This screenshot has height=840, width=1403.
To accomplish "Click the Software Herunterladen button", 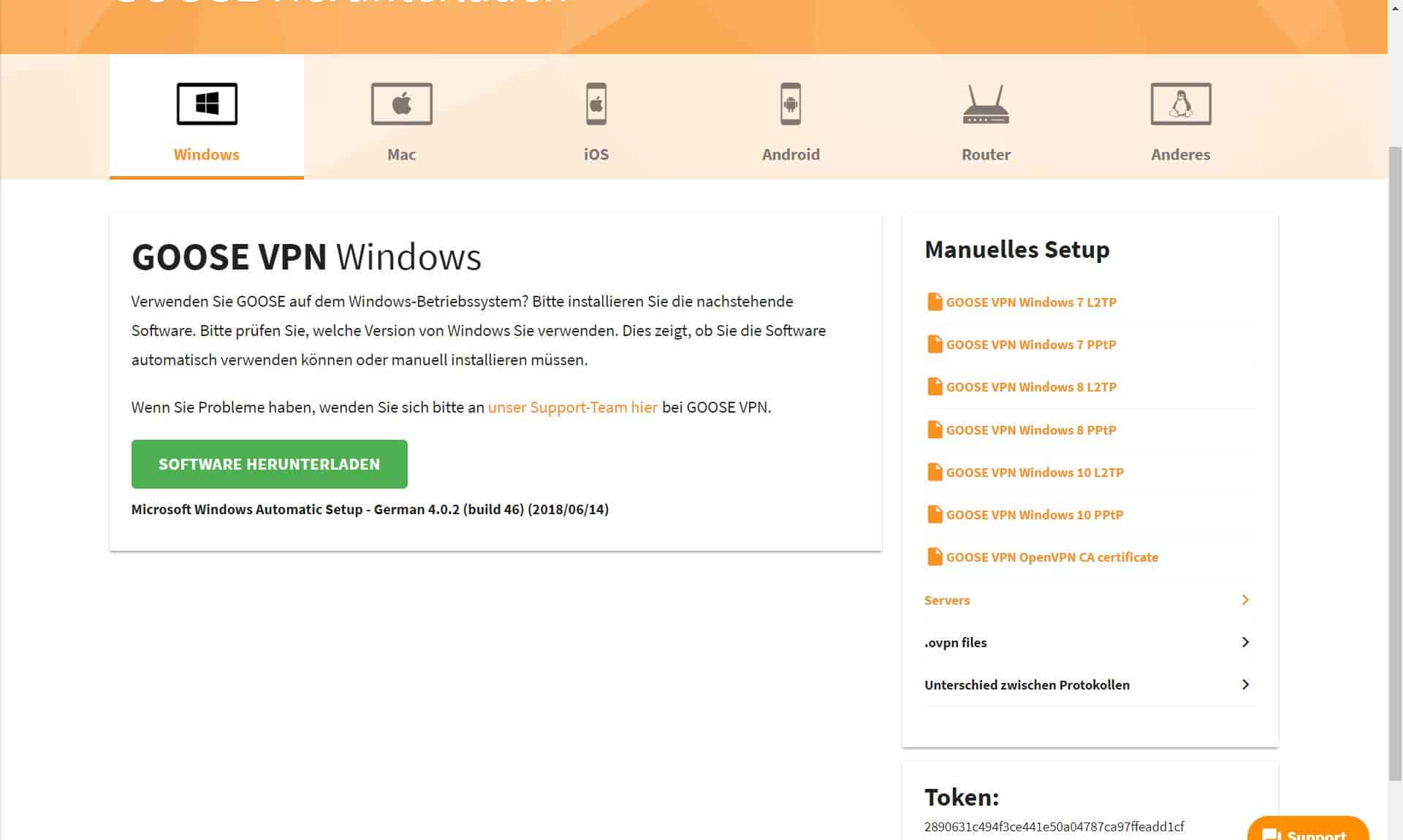I will tap(269, 464).
